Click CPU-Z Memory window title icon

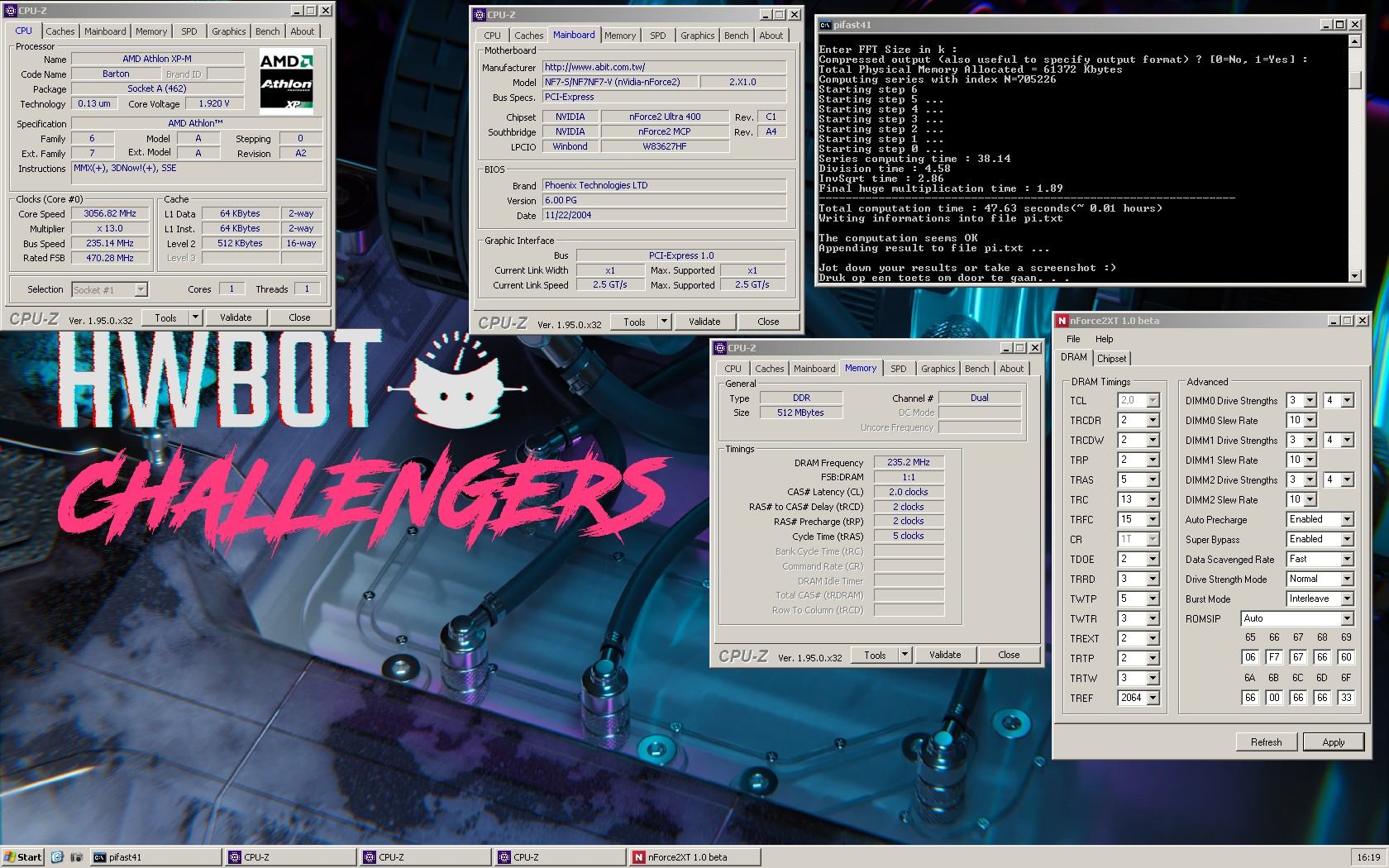tap(719, 348)
